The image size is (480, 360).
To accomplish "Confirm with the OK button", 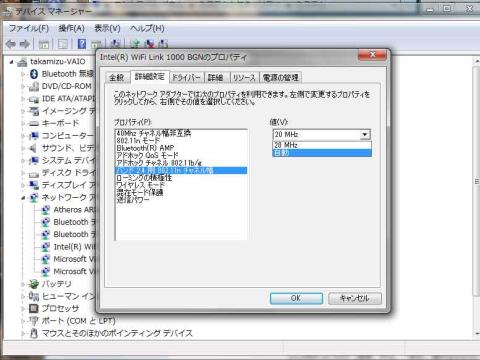I will (296, 298).
